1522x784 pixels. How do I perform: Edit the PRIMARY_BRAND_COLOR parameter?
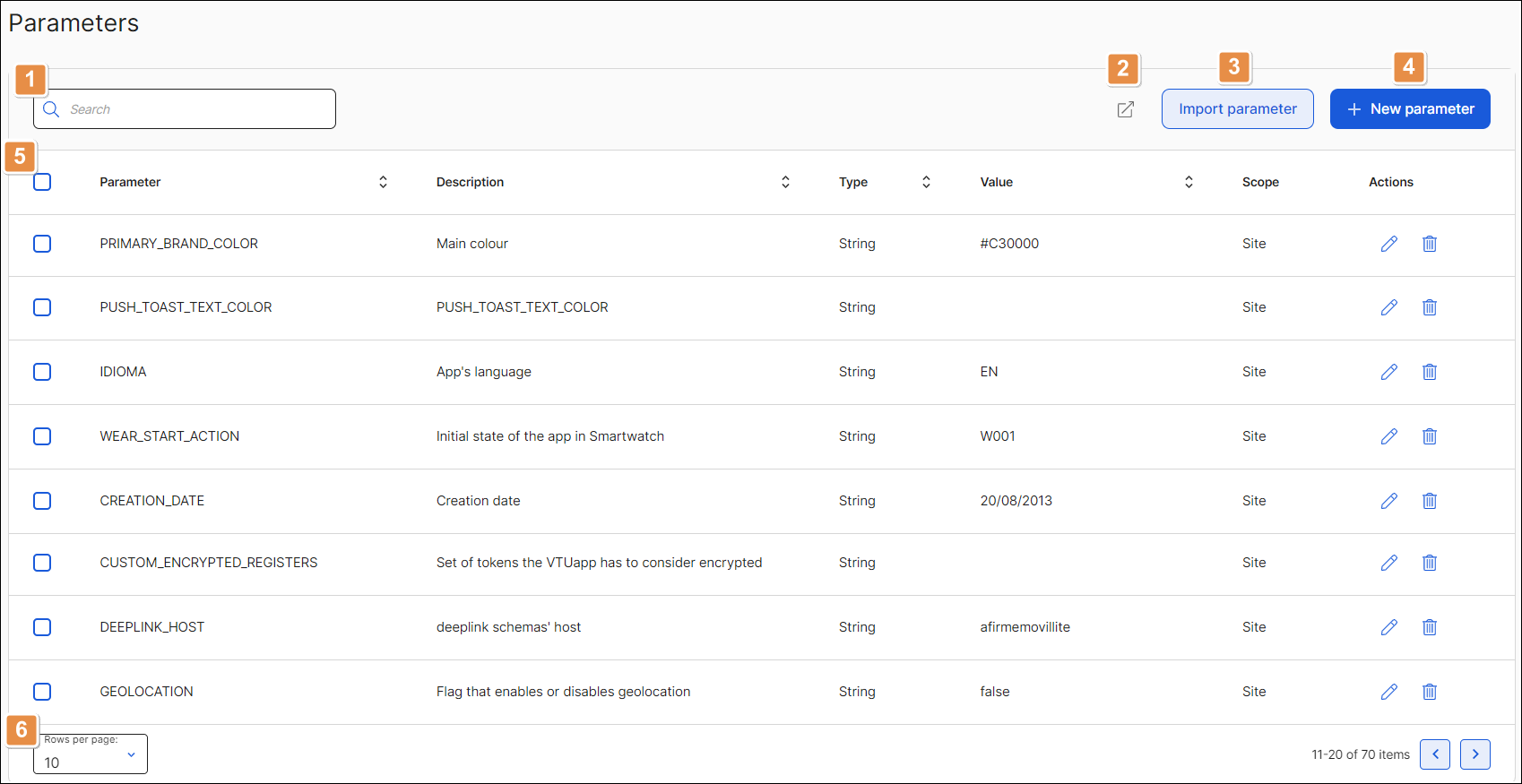pos(1388,244)
